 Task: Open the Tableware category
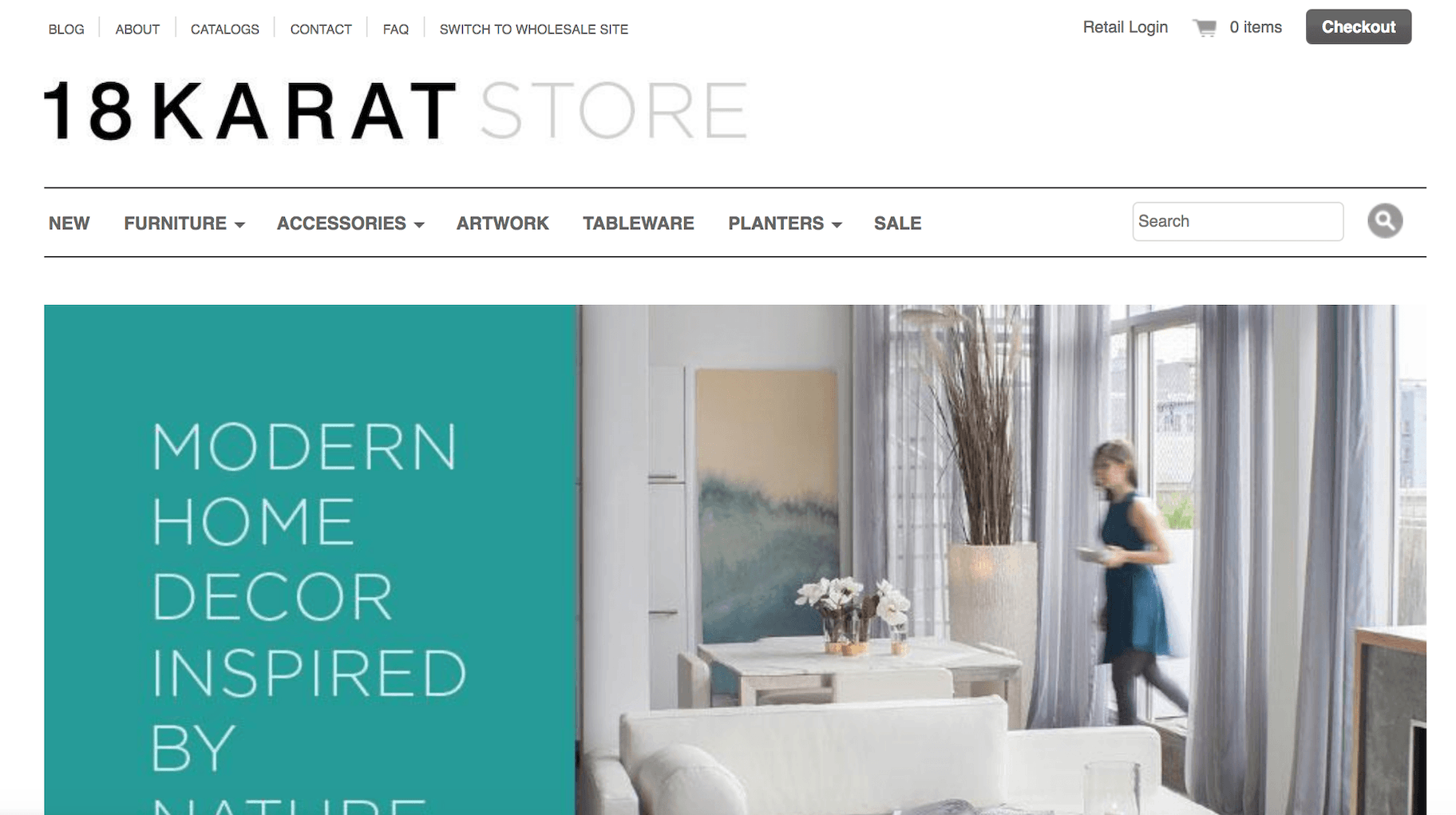[639, 224]
